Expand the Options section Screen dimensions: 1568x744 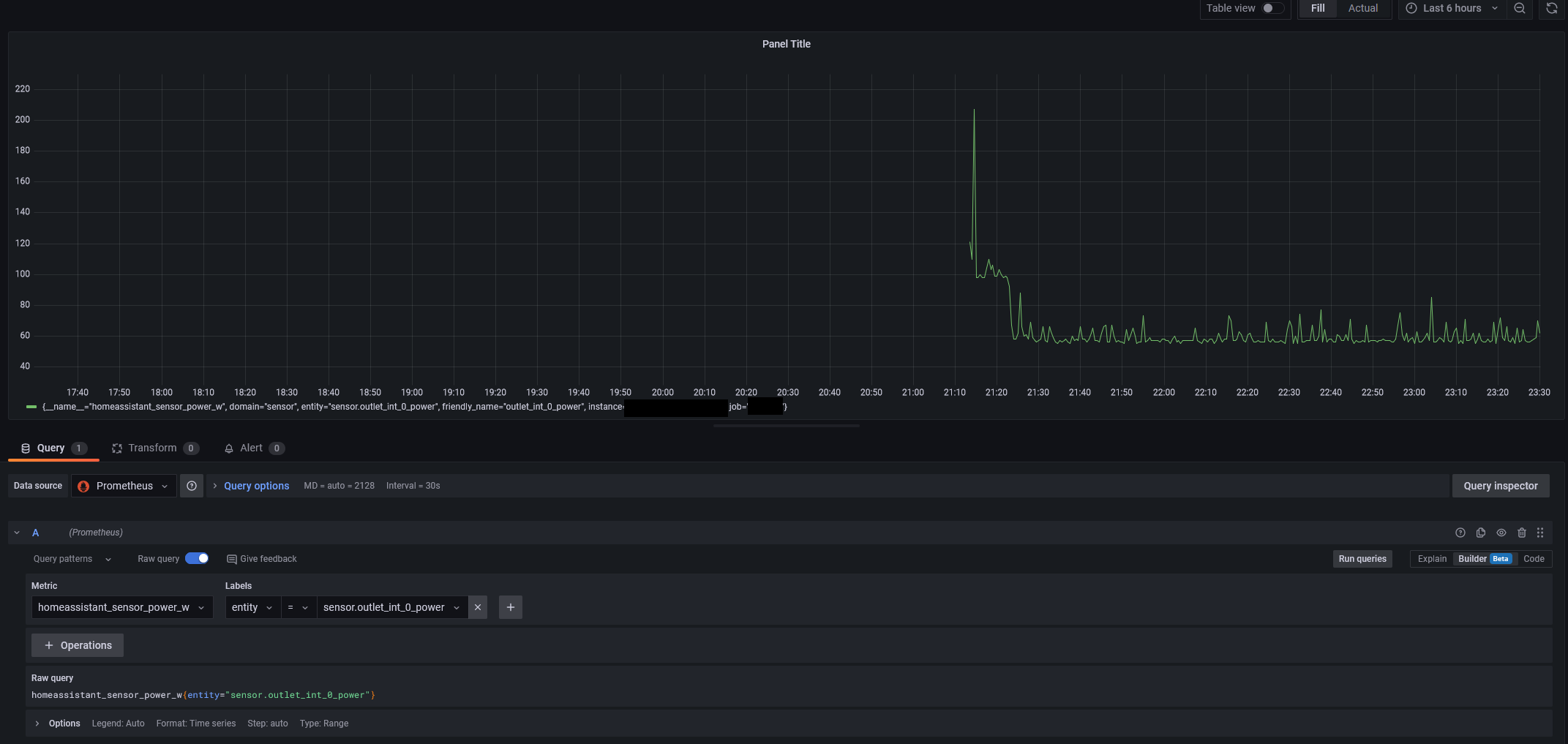[x=59, y=724]
